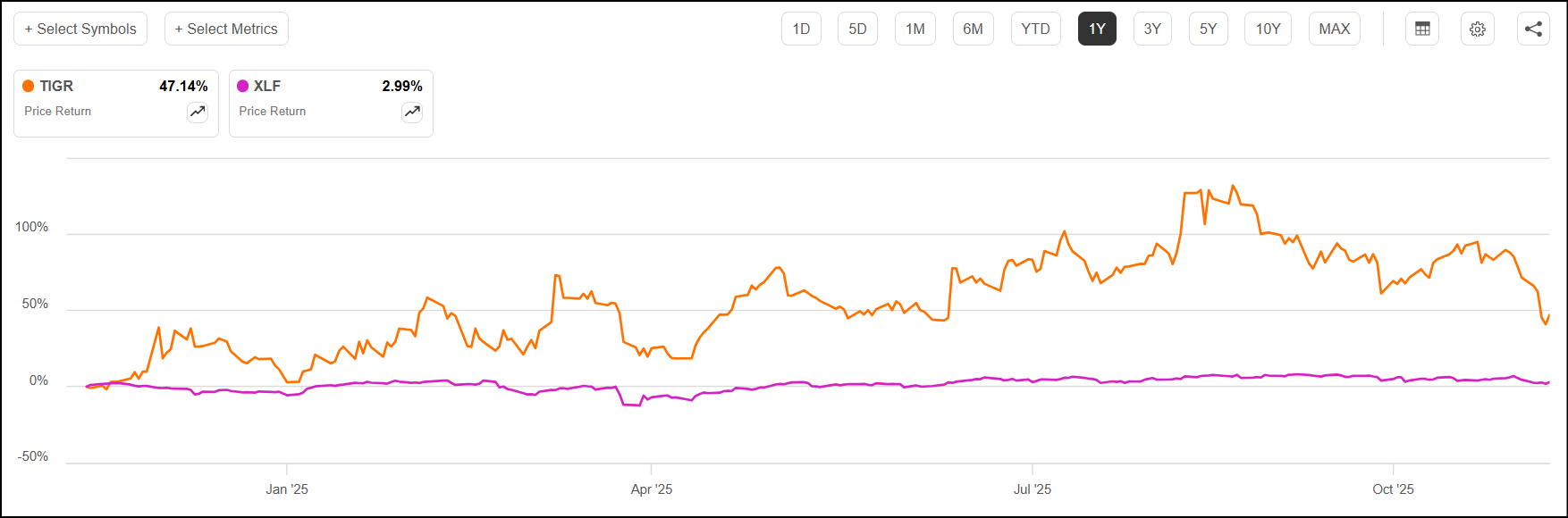Click the trend line icon on XLF card
Viewport: 1568px width, 518px height.
[412, 112]
